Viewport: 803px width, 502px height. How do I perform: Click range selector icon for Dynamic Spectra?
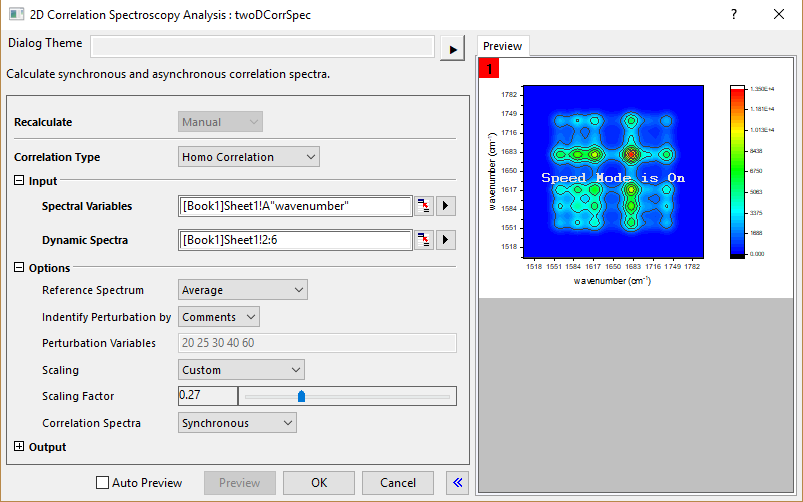pyautogui.click(x=424, y=240)
